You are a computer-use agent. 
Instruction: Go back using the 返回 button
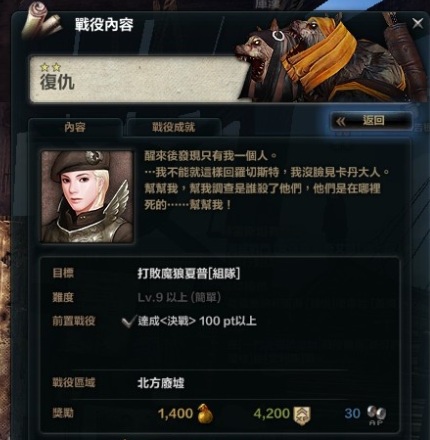[x=372, y=121]
